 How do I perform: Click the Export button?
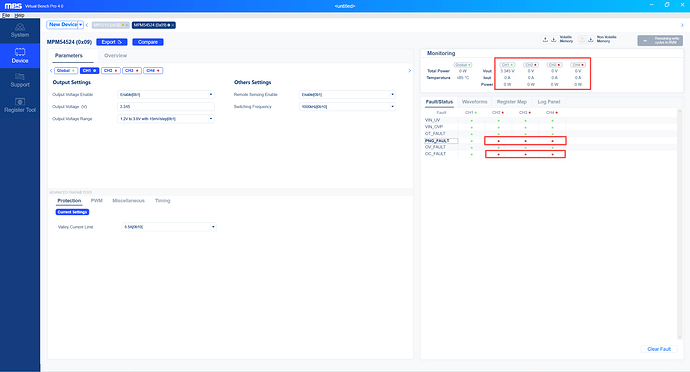(112, 42)
